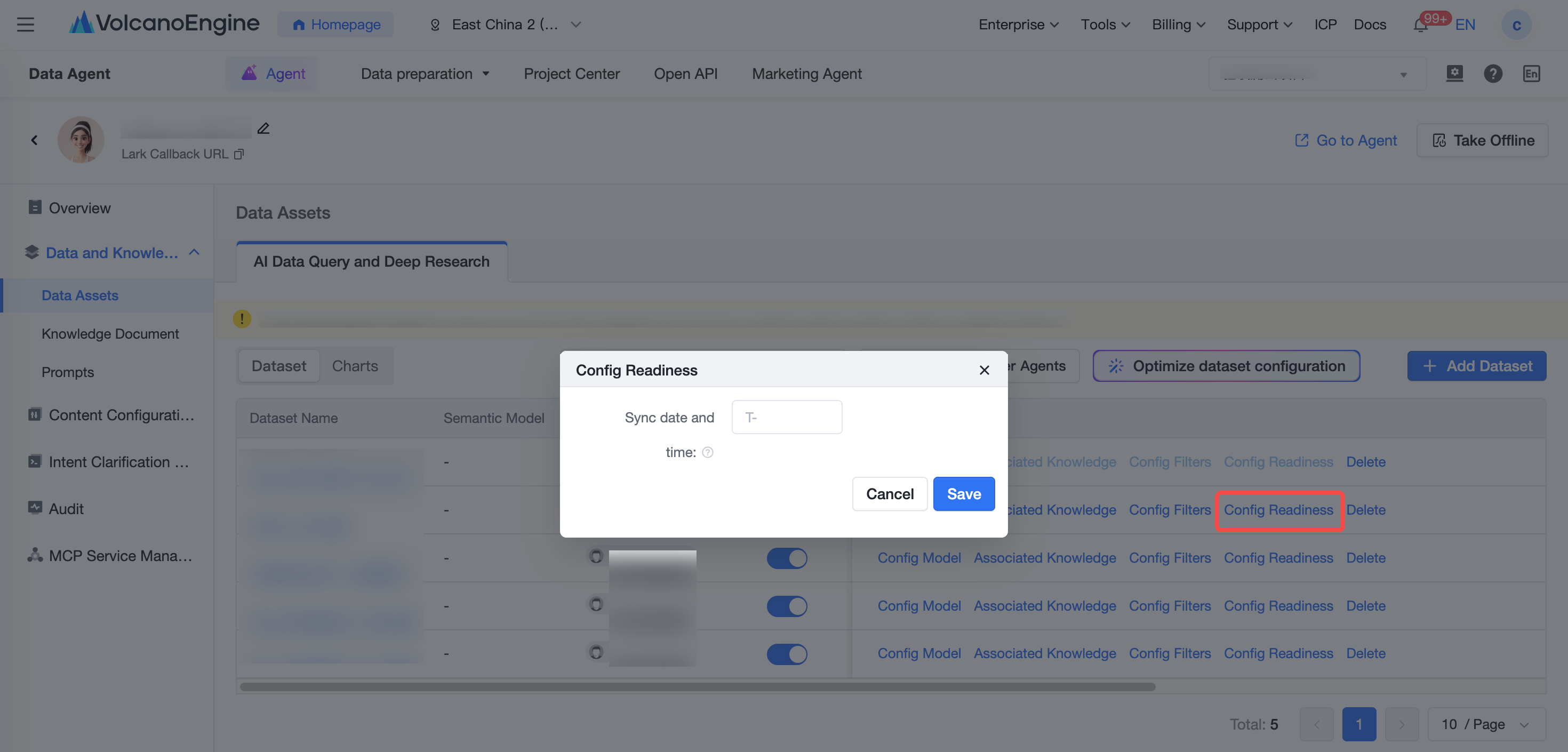Viewport: 1568px width, 752px height.
Task: Go back with the left arrow
Action: point(34,140)
